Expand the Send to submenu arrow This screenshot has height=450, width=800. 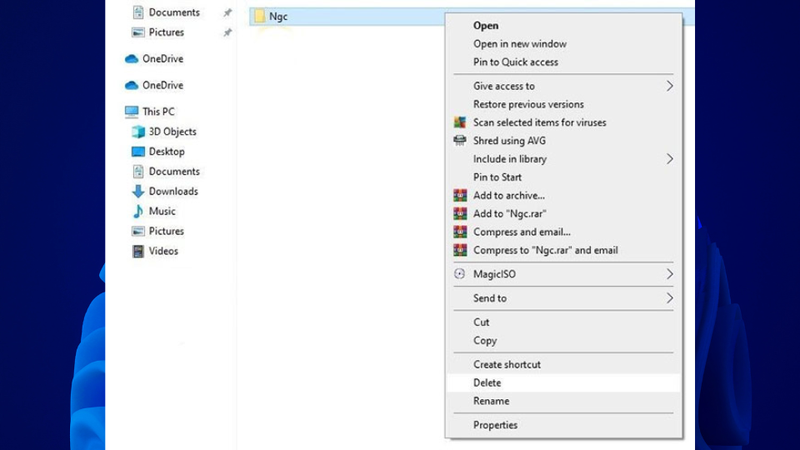tap(669, 298)
